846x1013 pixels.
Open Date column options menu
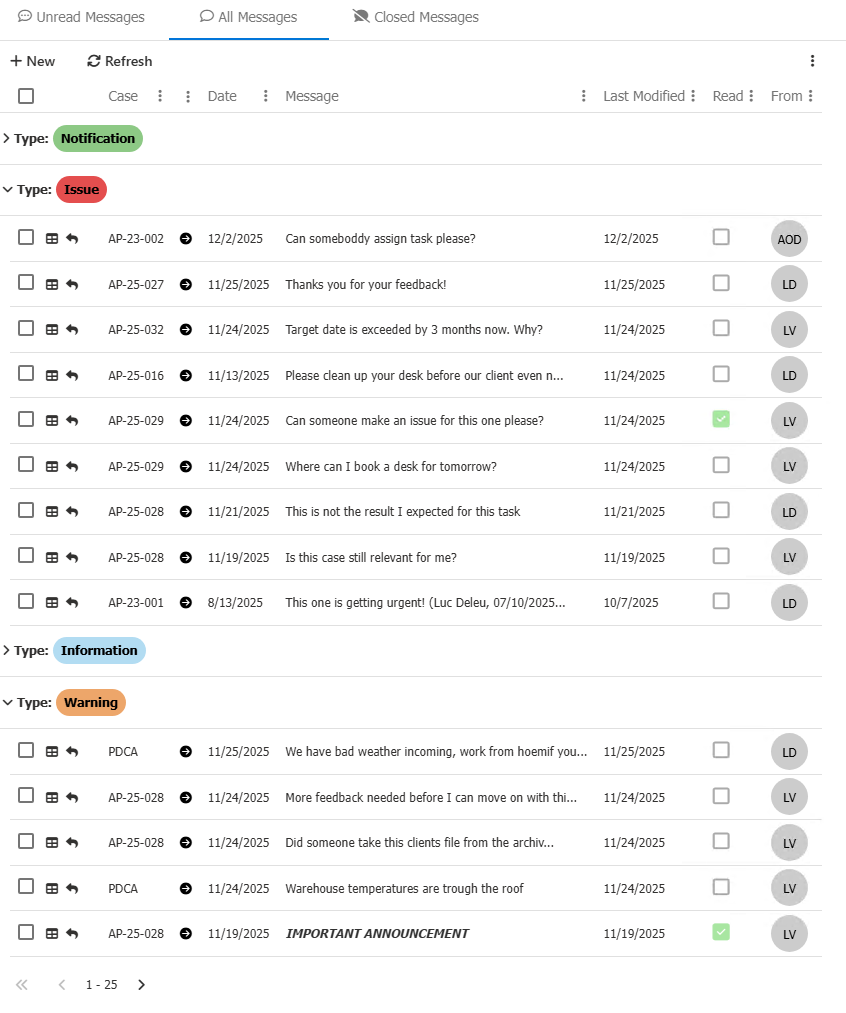[265, 96]
